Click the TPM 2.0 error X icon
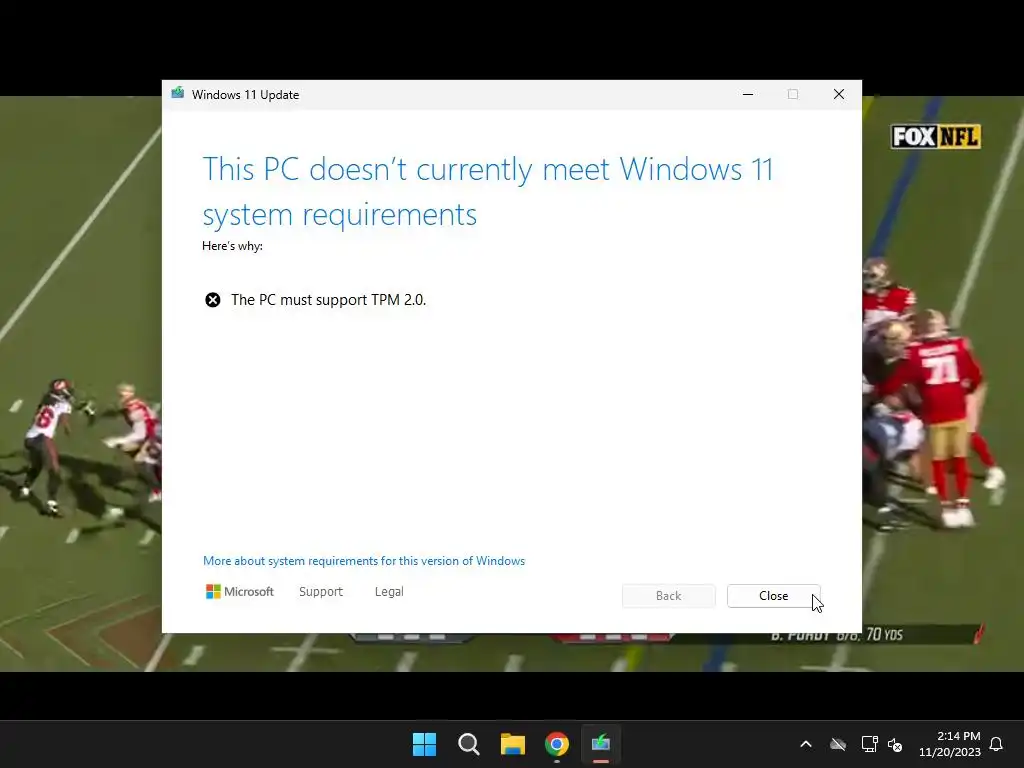1024x768 pixels. (x=213, y=300)
